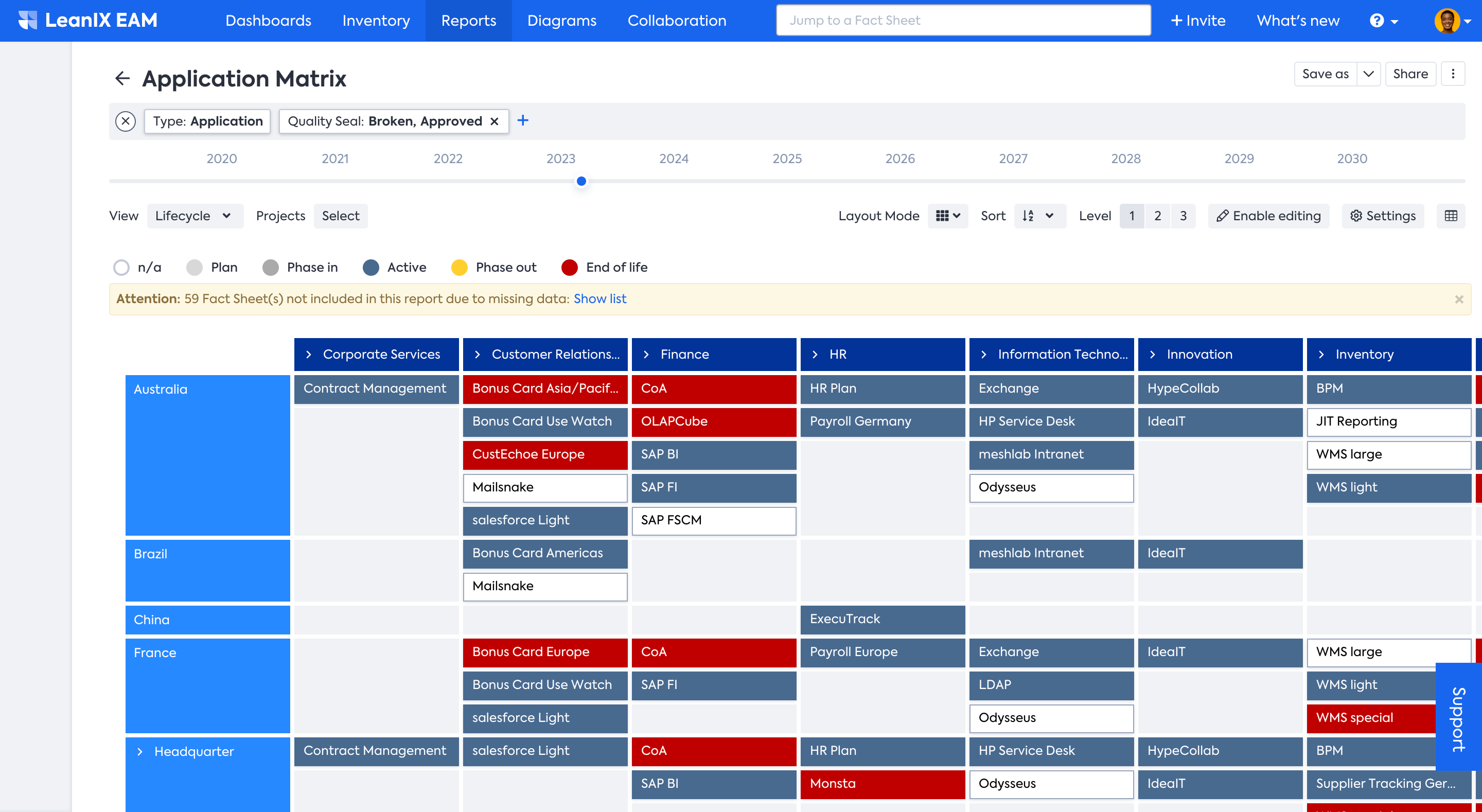Viewport: 1482px width, 812px height.
Task: Expand the Headquarter row tree item
Action: [139, 750]
